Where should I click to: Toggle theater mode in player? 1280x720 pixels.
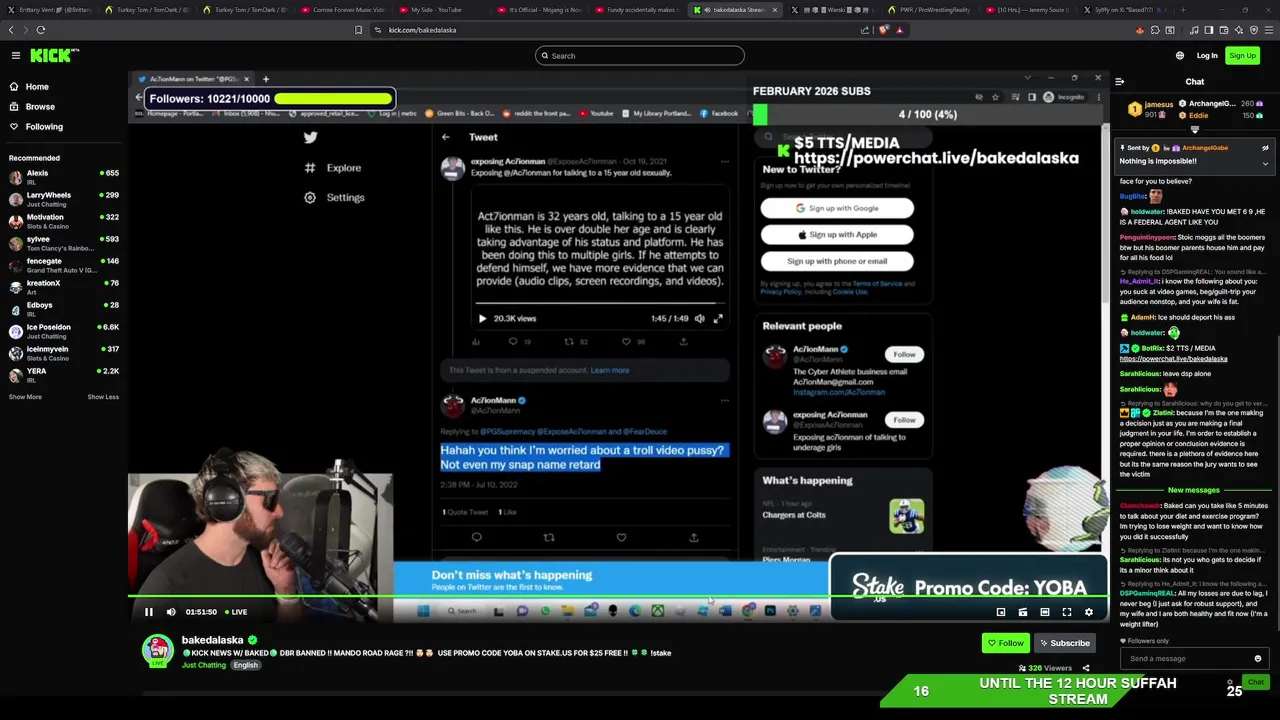(1045, 612)
